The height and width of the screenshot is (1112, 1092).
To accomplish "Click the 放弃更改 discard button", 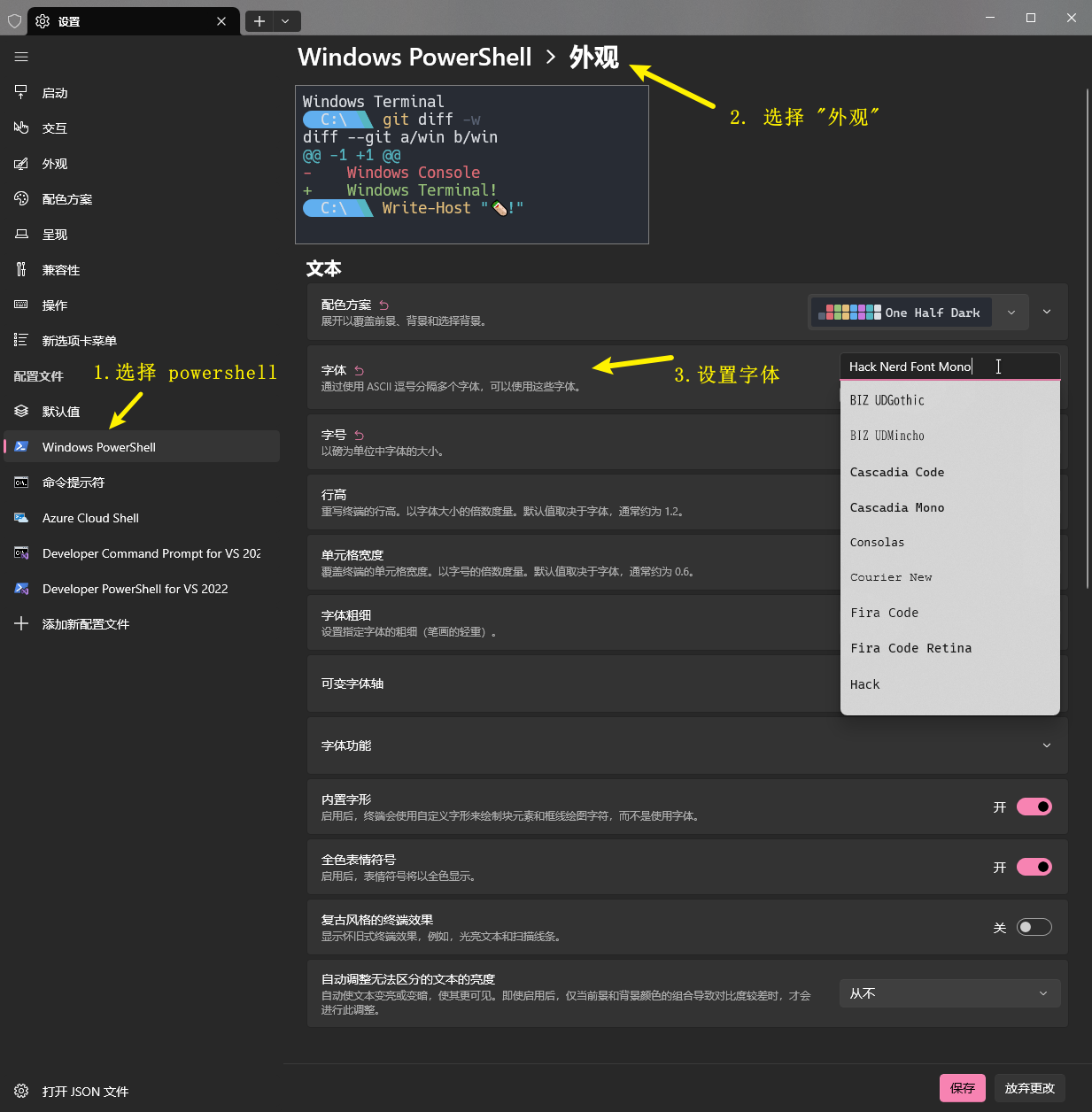I will [1029, 1088].
